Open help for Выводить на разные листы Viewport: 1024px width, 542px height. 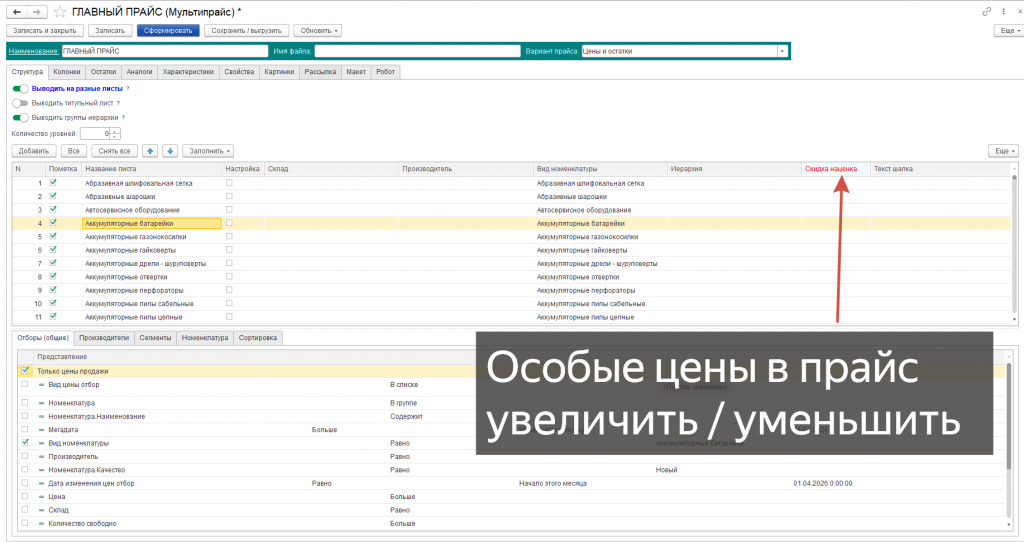coord(128,88)
